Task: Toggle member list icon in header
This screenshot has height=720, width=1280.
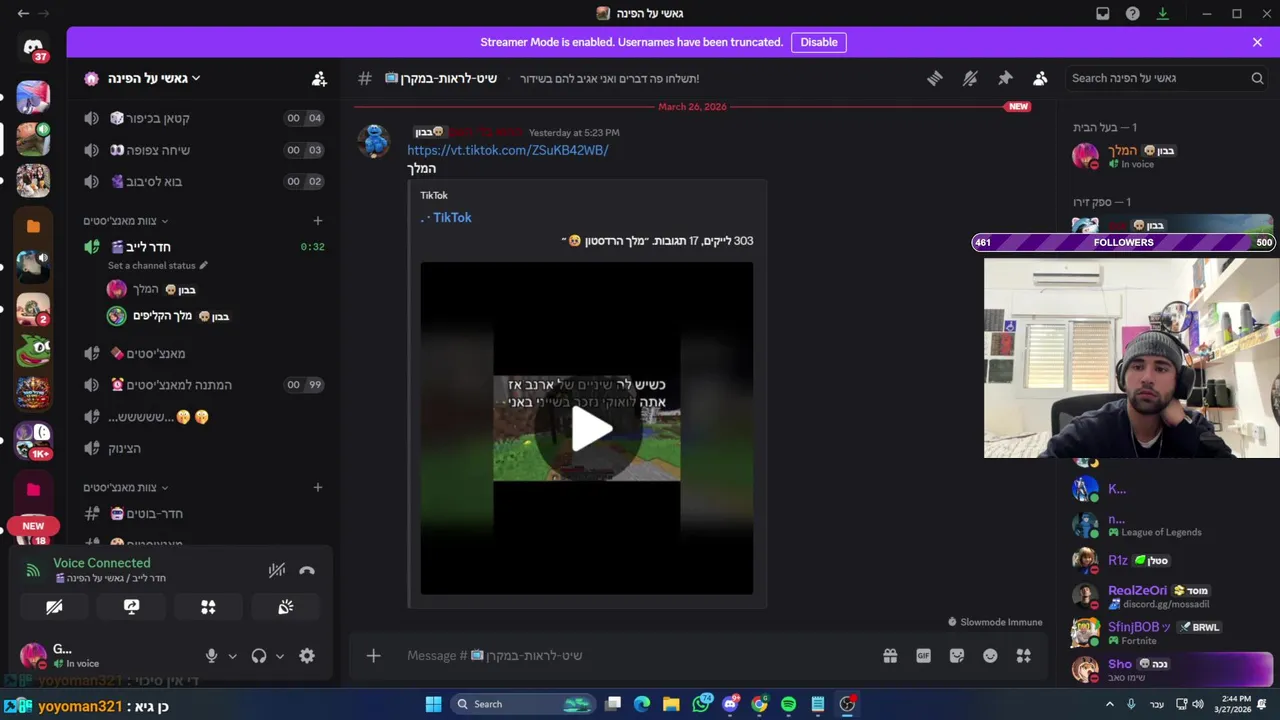Action: tap(1040, 78)
